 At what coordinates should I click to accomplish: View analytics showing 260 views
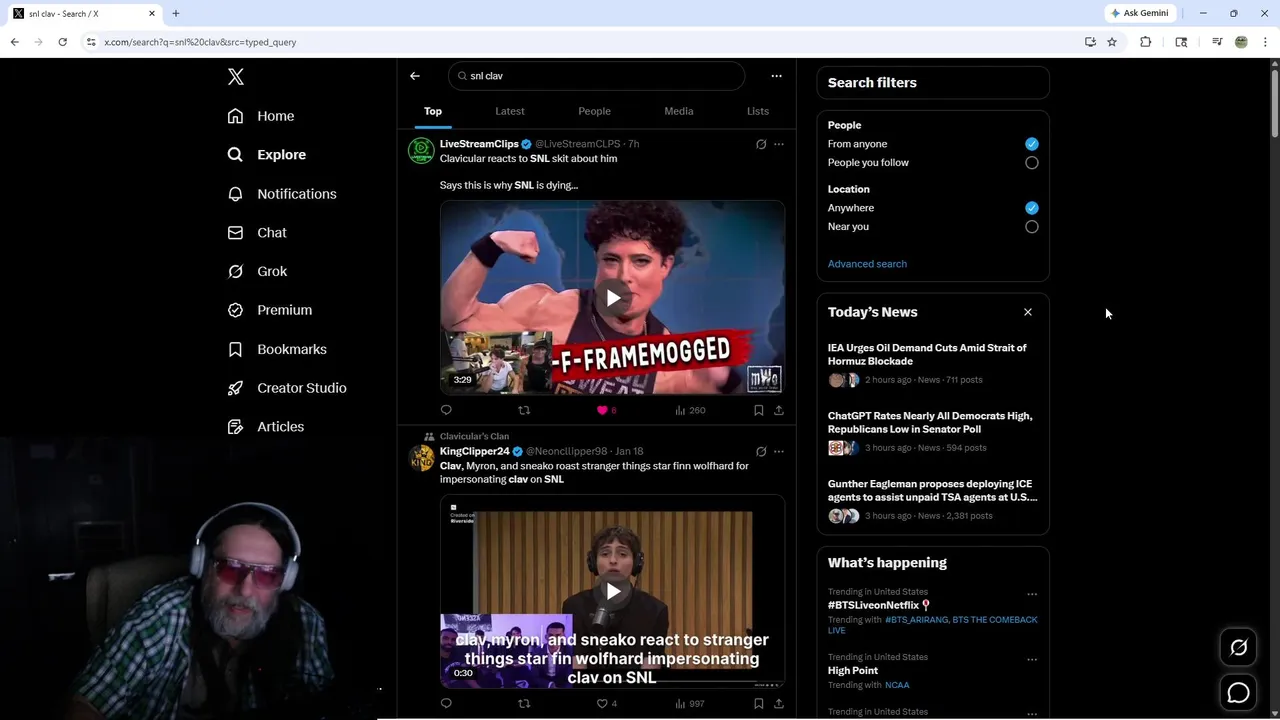[x=690, y=410]
